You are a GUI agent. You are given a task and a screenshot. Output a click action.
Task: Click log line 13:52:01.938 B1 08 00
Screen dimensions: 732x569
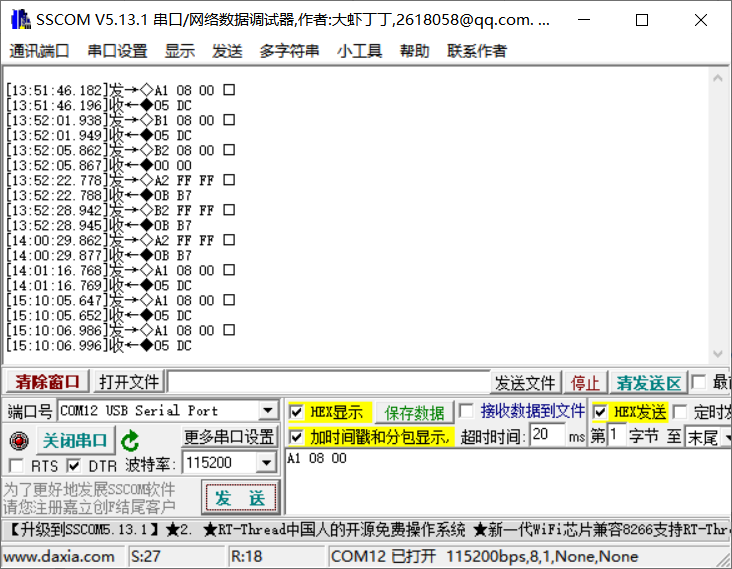(120, 120)
